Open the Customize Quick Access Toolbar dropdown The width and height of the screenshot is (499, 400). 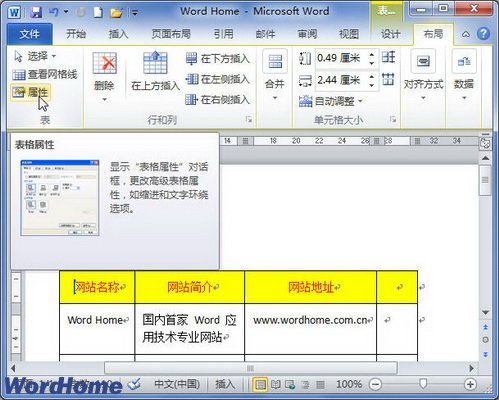pos(135,13)
